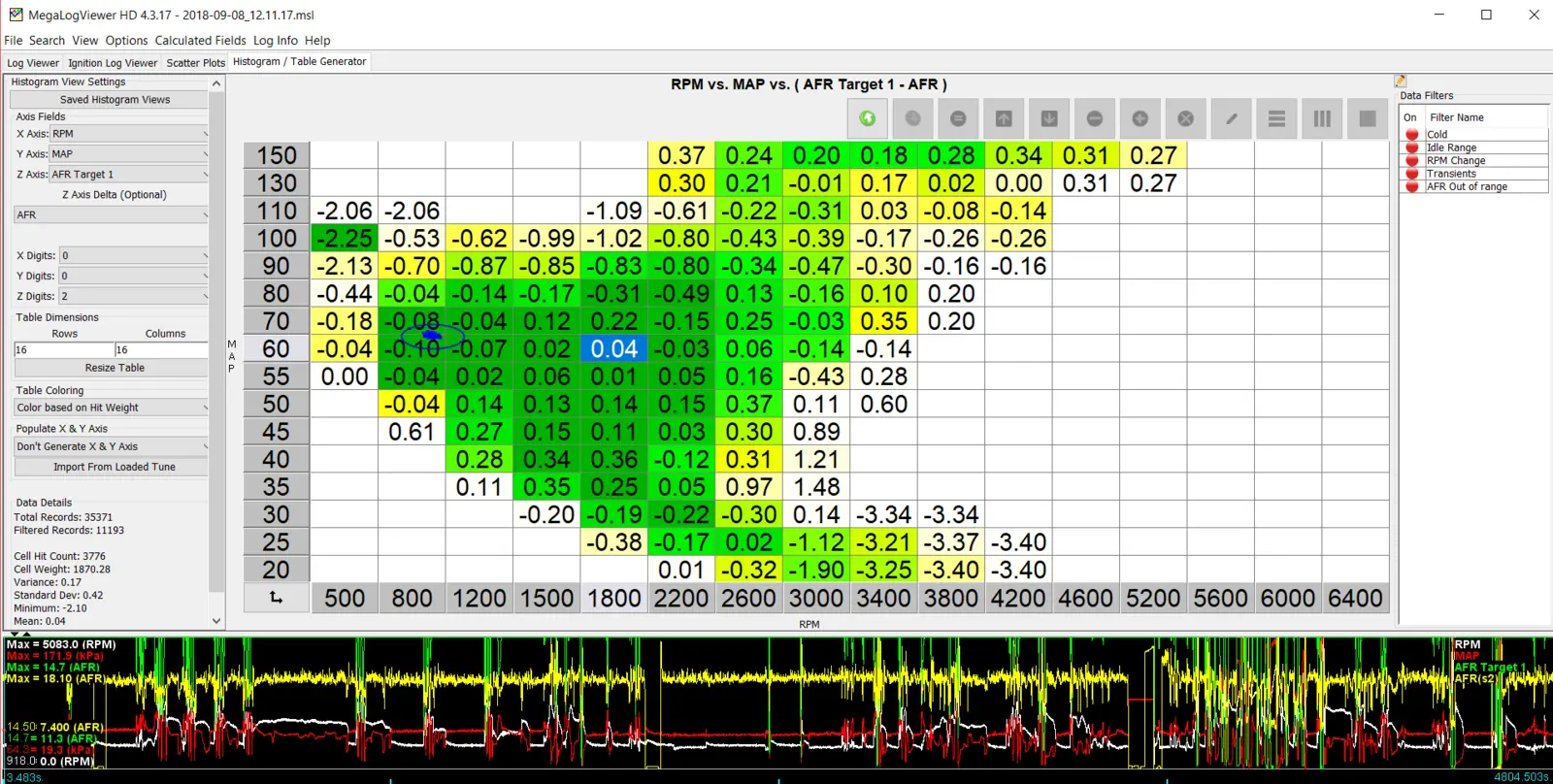Switch to the Log Viewer tab
Image resolution: width=1553 pixels, height=784 pixels.
pyautogui.click(x=33, y=63)
